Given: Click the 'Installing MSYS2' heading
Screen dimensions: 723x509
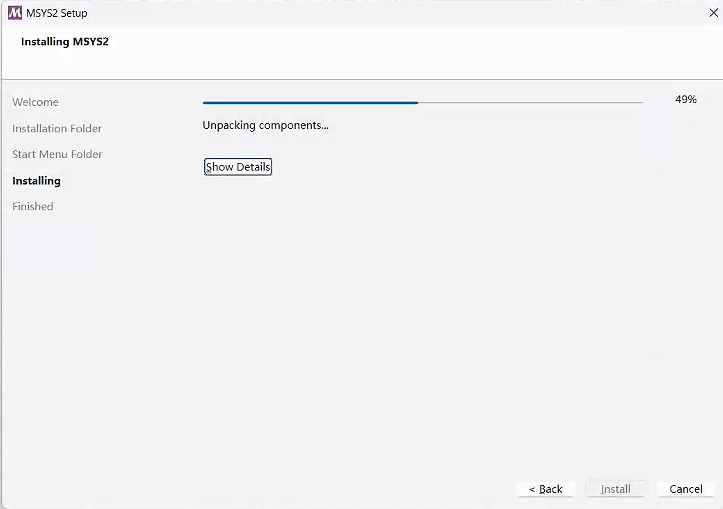Looking at the screenshot, I should coord(65,41).
